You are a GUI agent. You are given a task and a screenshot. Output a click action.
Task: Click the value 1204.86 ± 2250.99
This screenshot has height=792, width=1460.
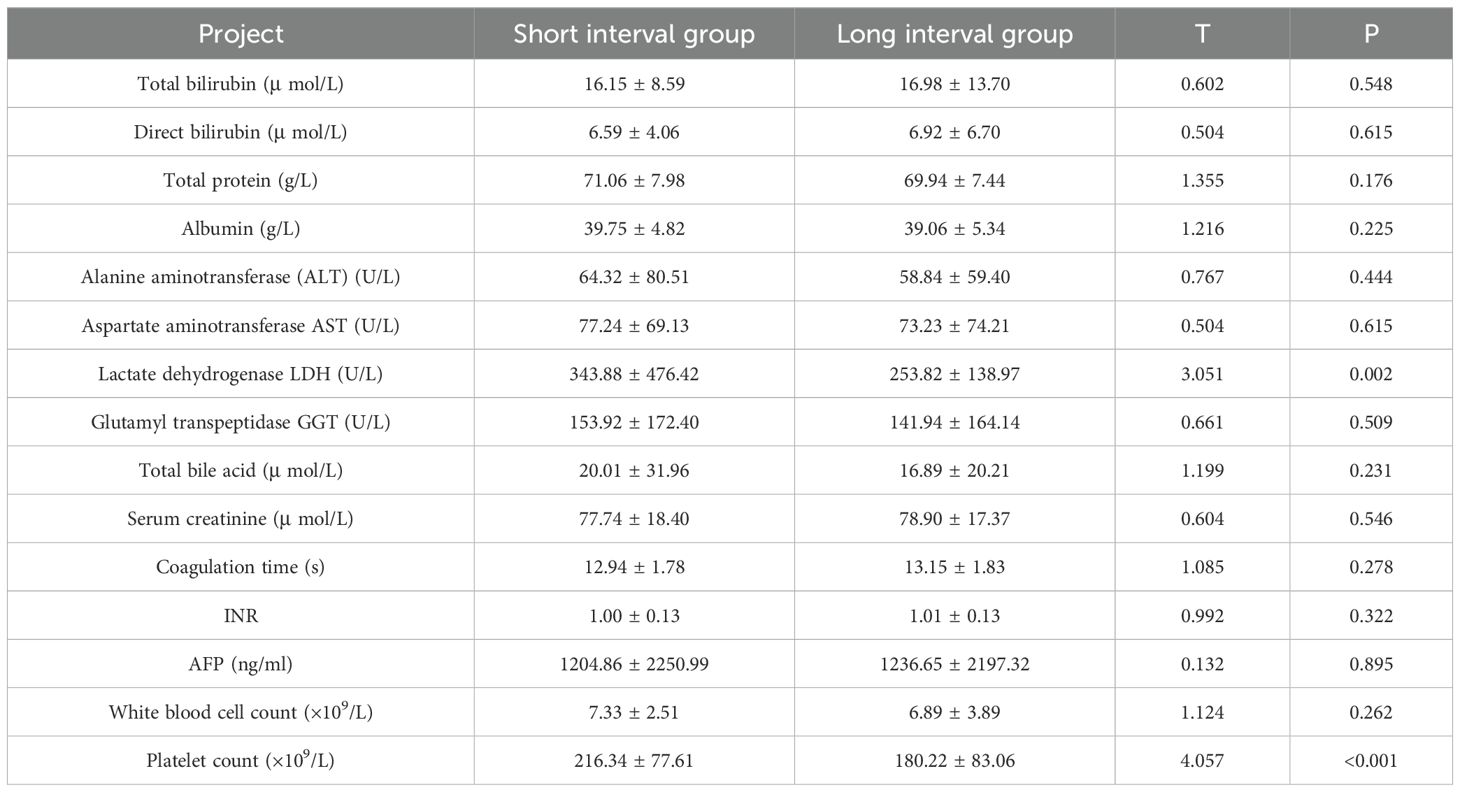(634, 664)
